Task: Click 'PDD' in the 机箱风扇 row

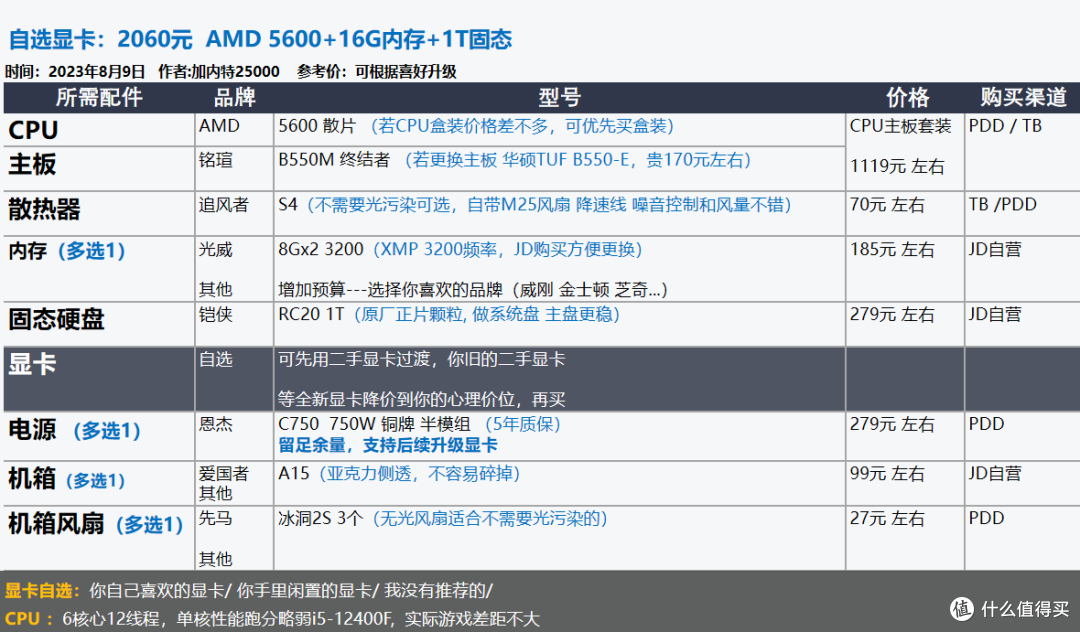Action: (x=986, y=518)
